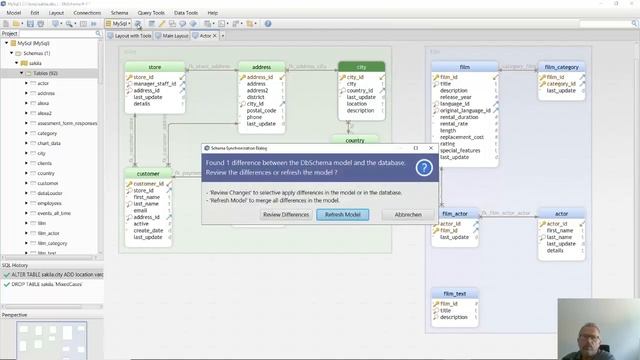640x360 pixels.
Task: Open the Layout menu
Action: click(56, 13)
